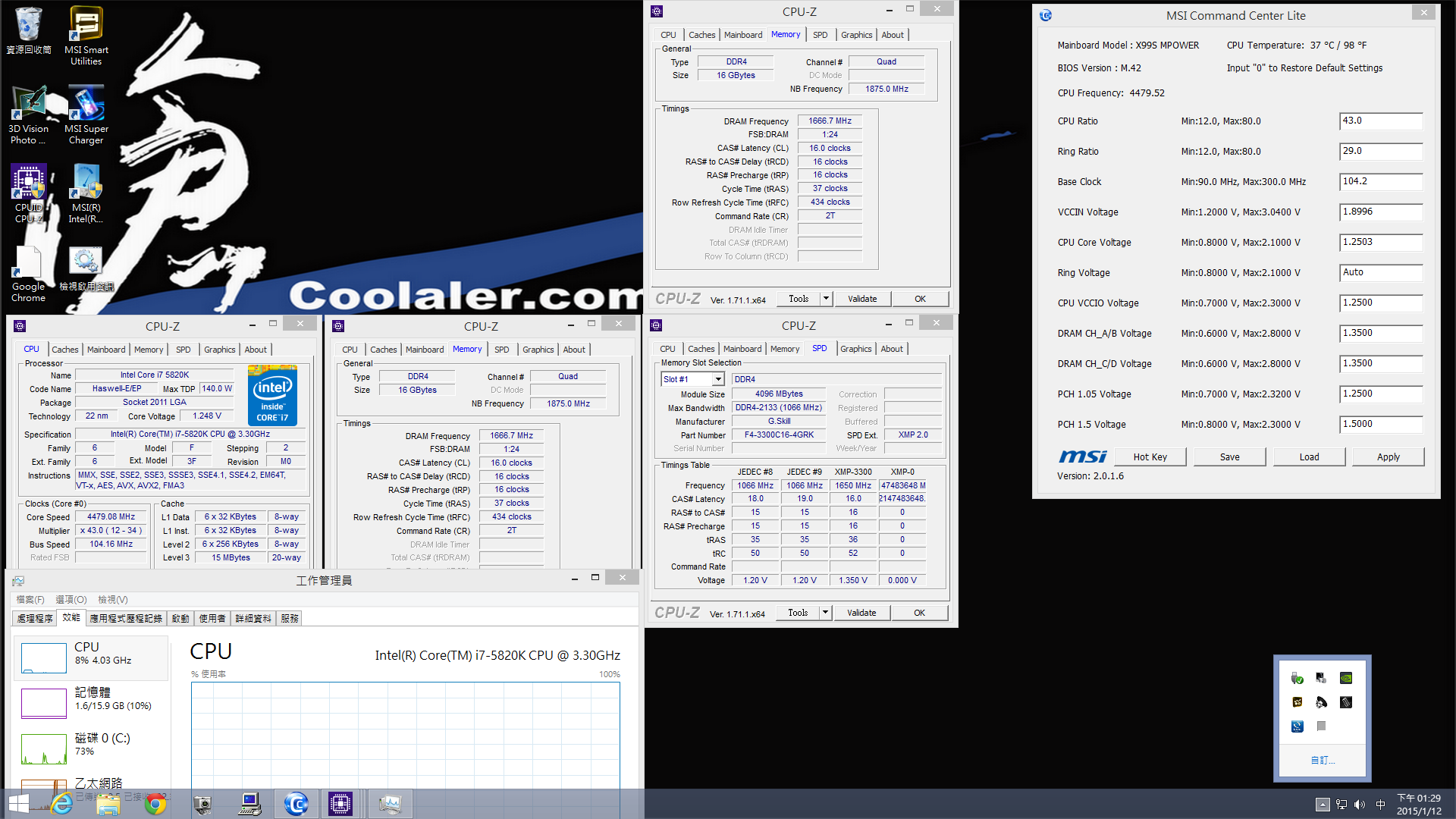
Task: Select 磁碟 0 (C:) in Task Manager list
Action: (x=91, y=748)
